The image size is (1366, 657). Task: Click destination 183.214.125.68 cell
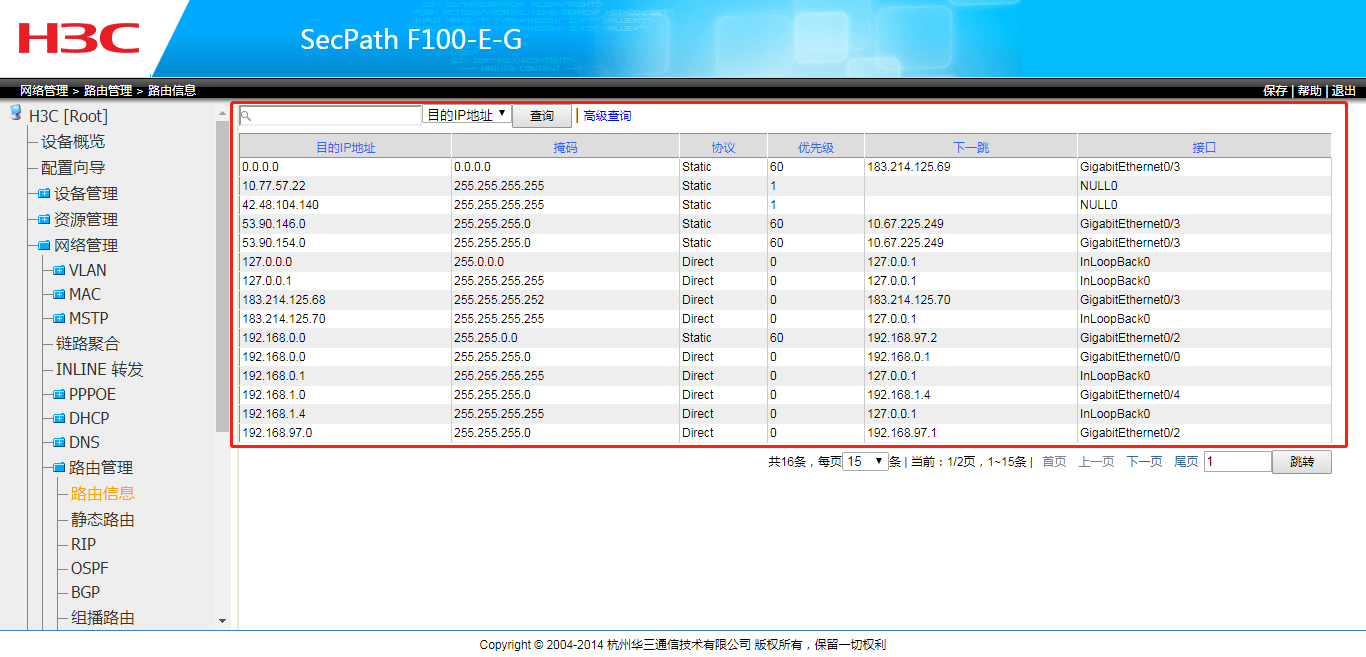click(x=346, y=300)
